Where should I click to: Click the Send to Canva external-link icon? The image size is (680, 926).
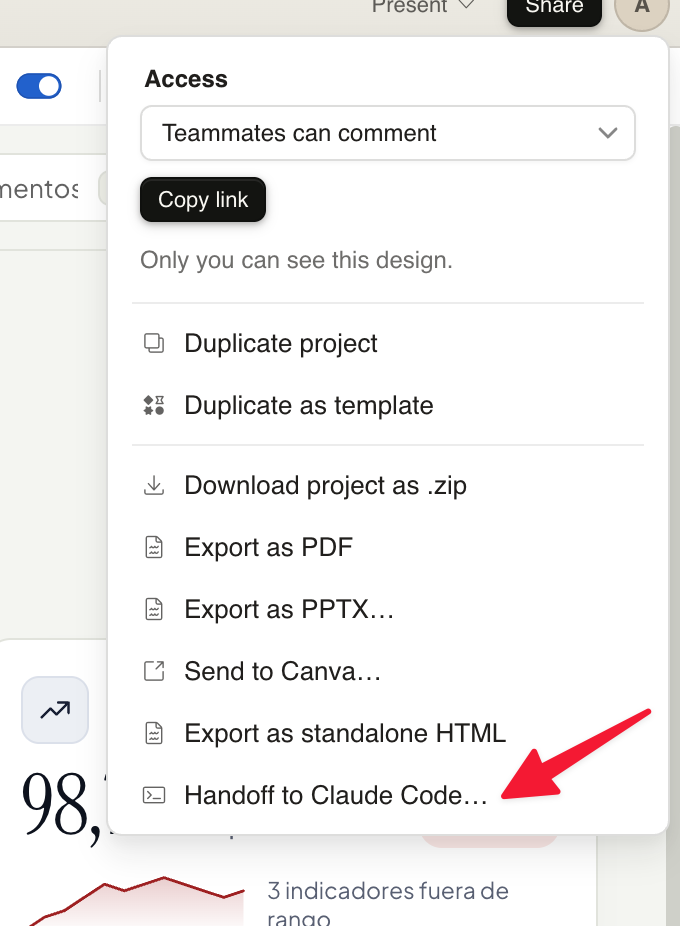(x=154, y=671)
